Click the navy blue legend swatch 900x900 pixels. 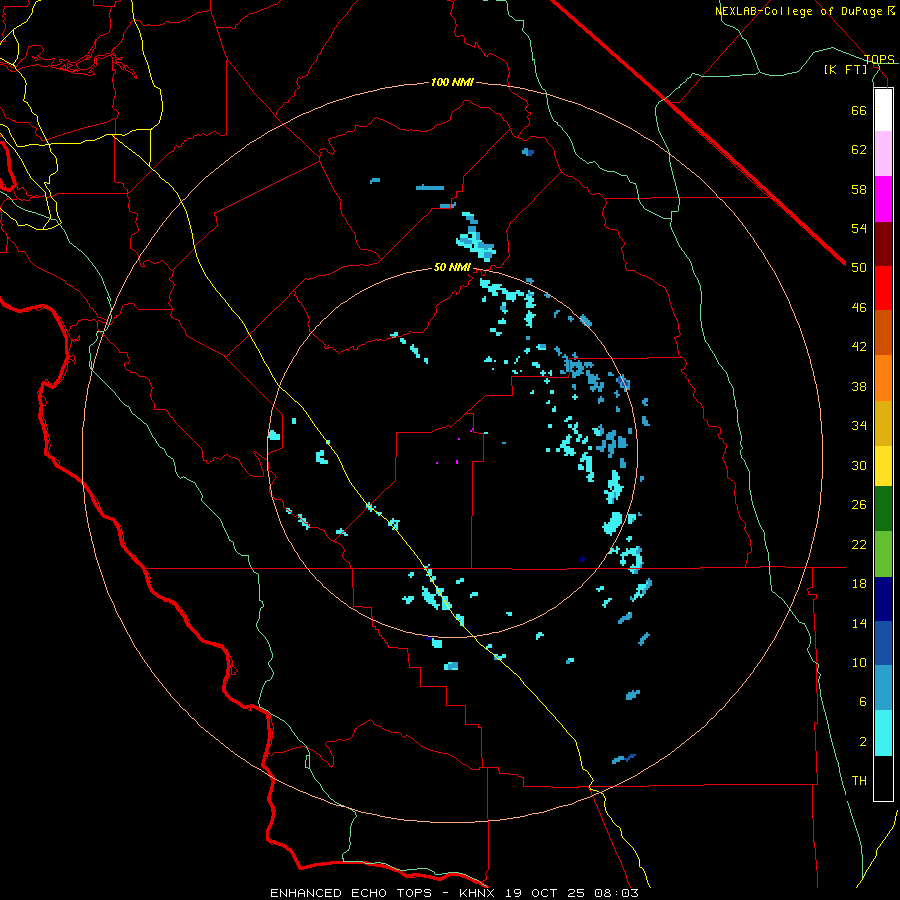[x=883, y=599]
